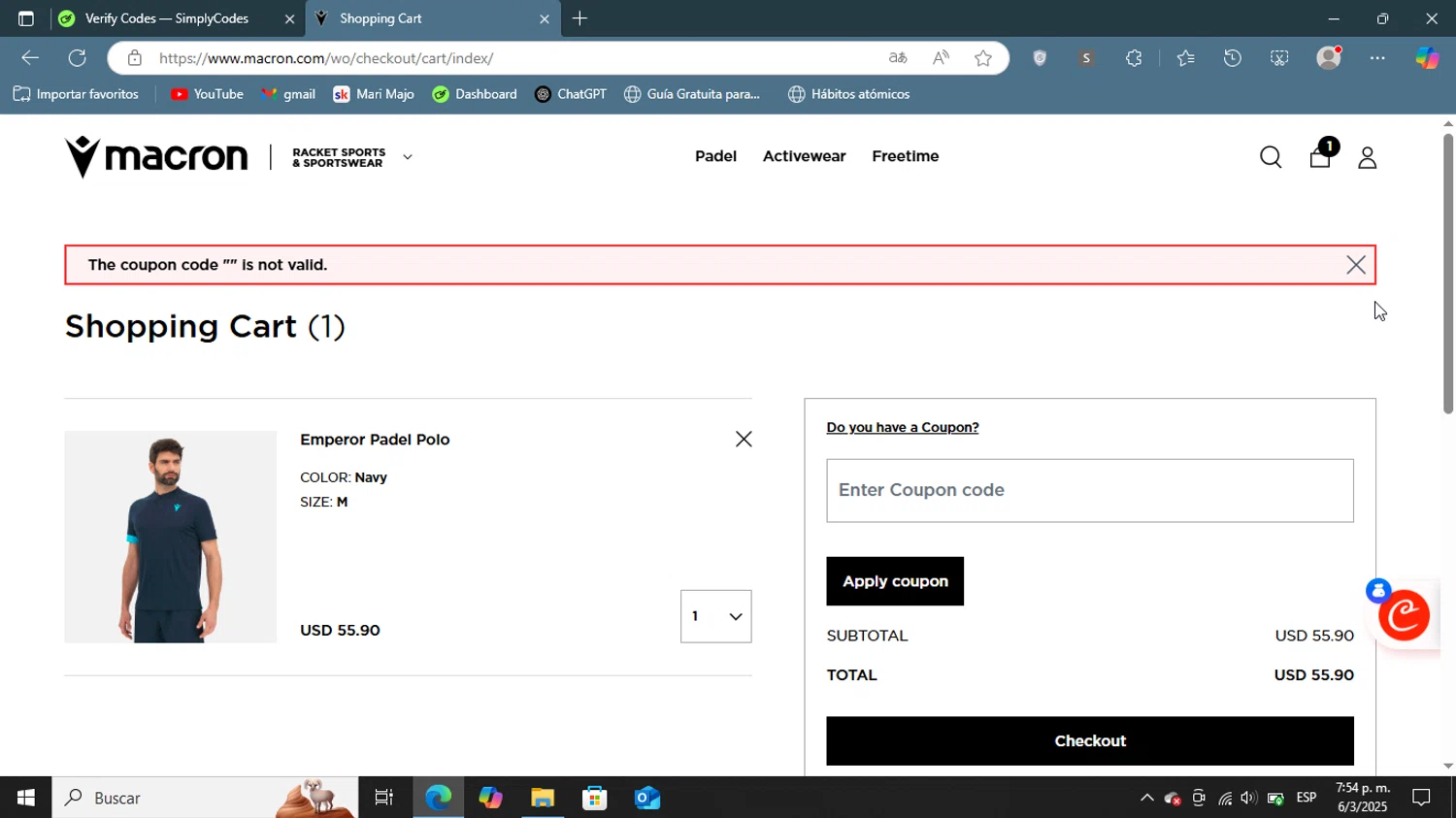Go back with browser back arrow
The height and width of the screenshot is (818, 1456).
[x=30, y=58]
